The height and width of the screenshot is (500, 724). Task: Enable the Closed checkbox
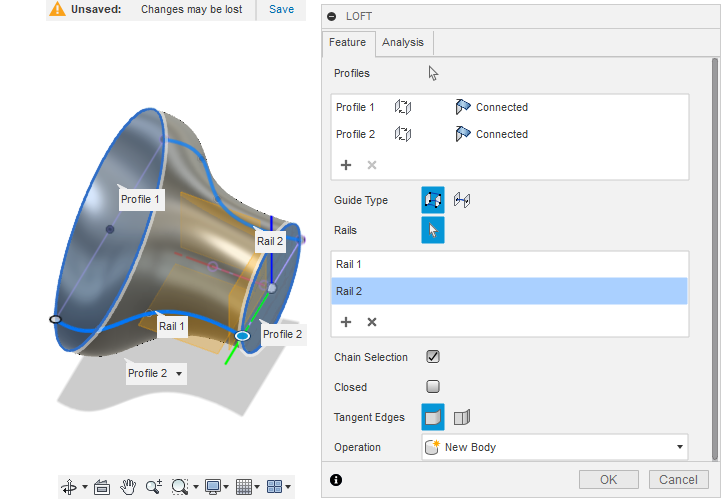click(433, 387)
